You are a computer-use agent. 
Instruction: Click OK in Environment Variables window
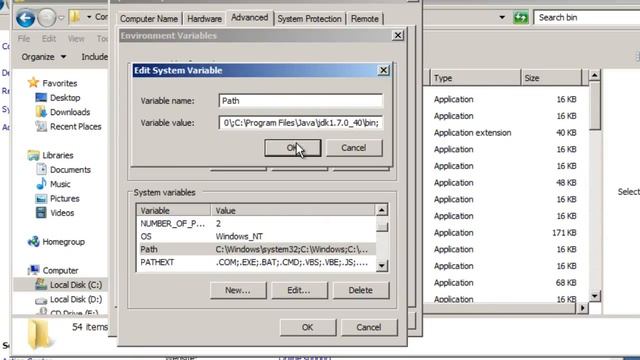(308, 327)
